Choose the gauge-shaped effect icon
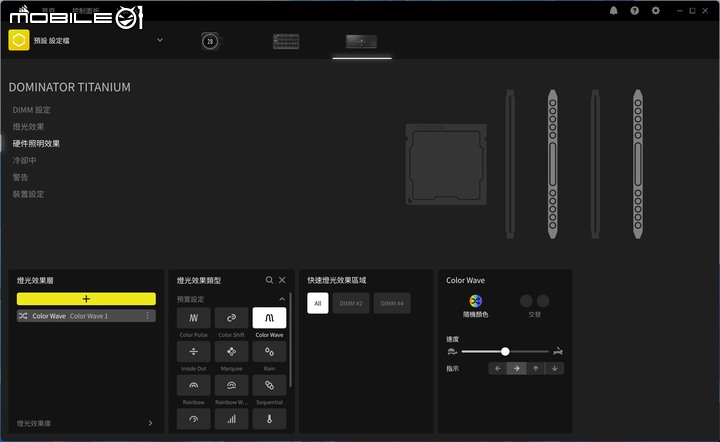This screenshot has width=720, height=442. click(194, 419)
